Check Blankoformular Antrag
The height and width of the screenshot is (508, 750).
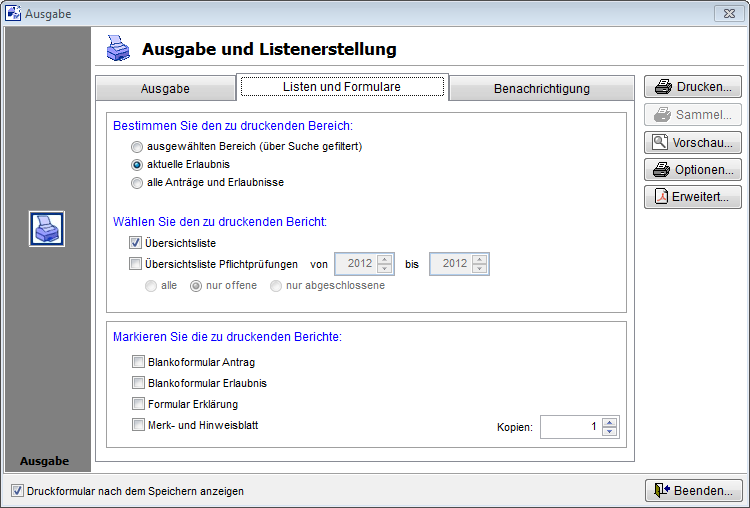click(x=138, y=362)
